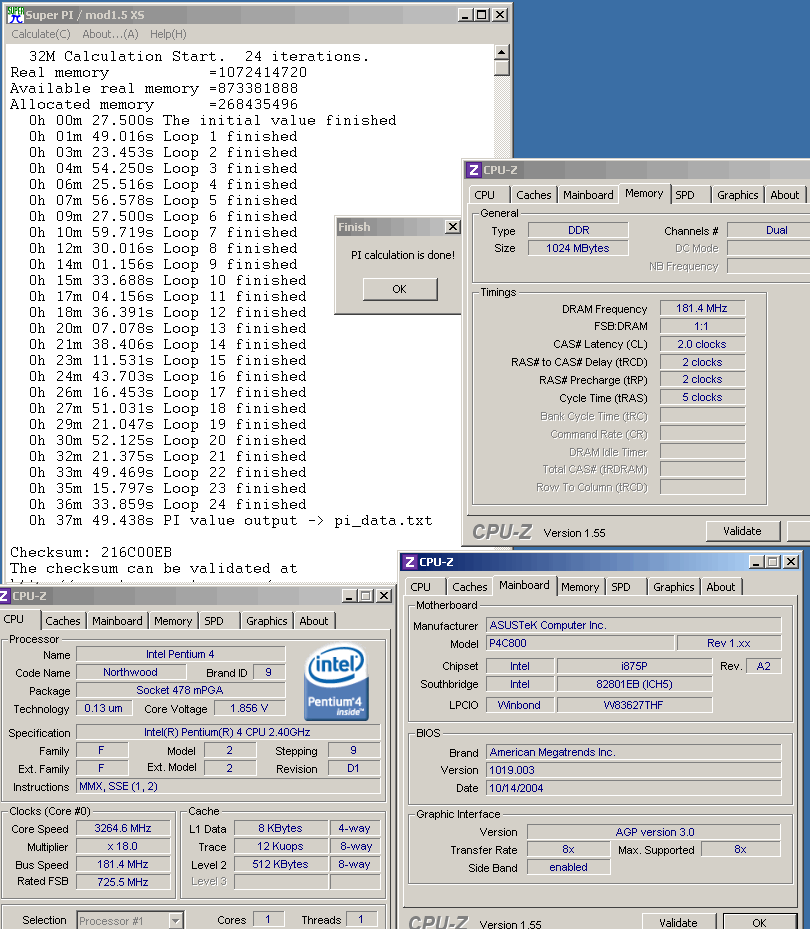Viewport: 810px width, 929px height.
Task: Open About tab in CPU window
Action: [313, 620]
